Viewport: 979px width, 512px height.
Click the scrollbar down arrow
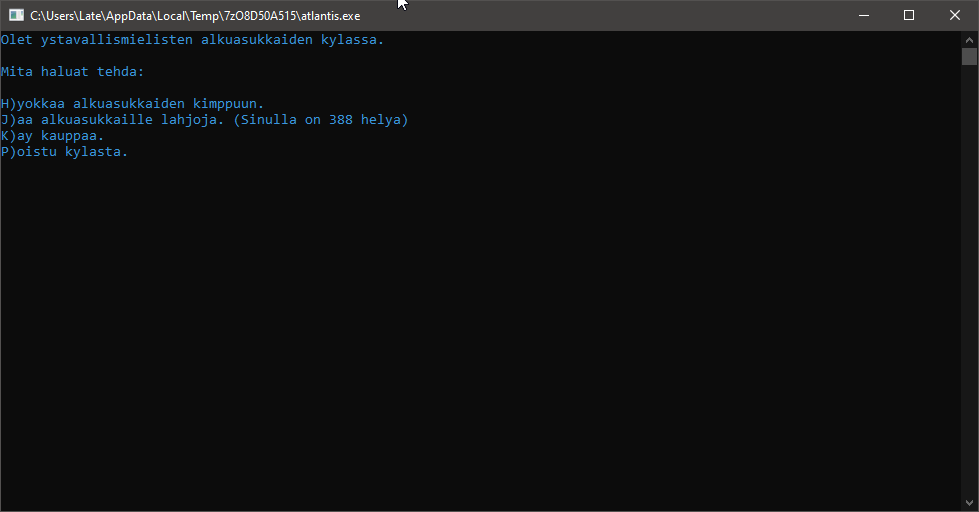969,503
